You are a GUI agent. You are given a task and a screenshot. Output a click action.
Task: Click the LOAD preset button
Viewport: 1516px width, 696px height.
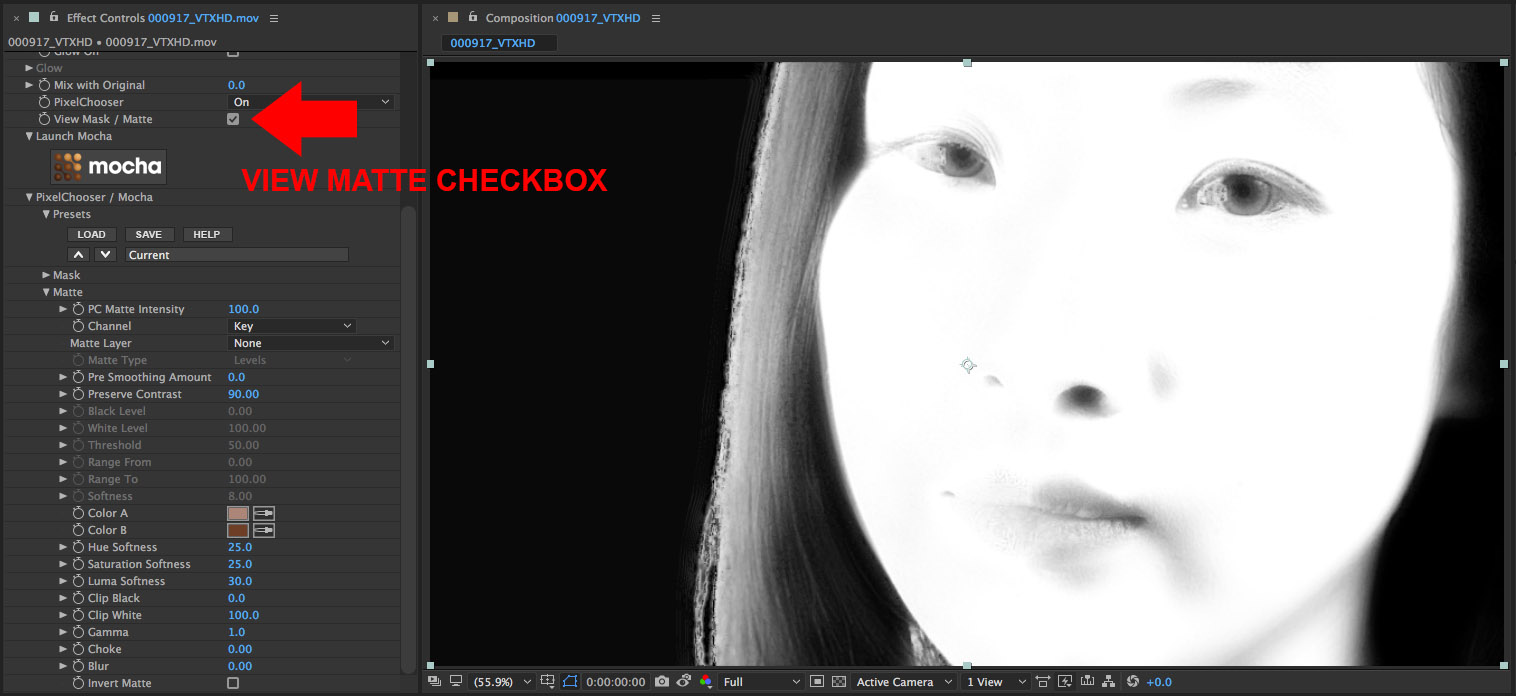[92, 234]
